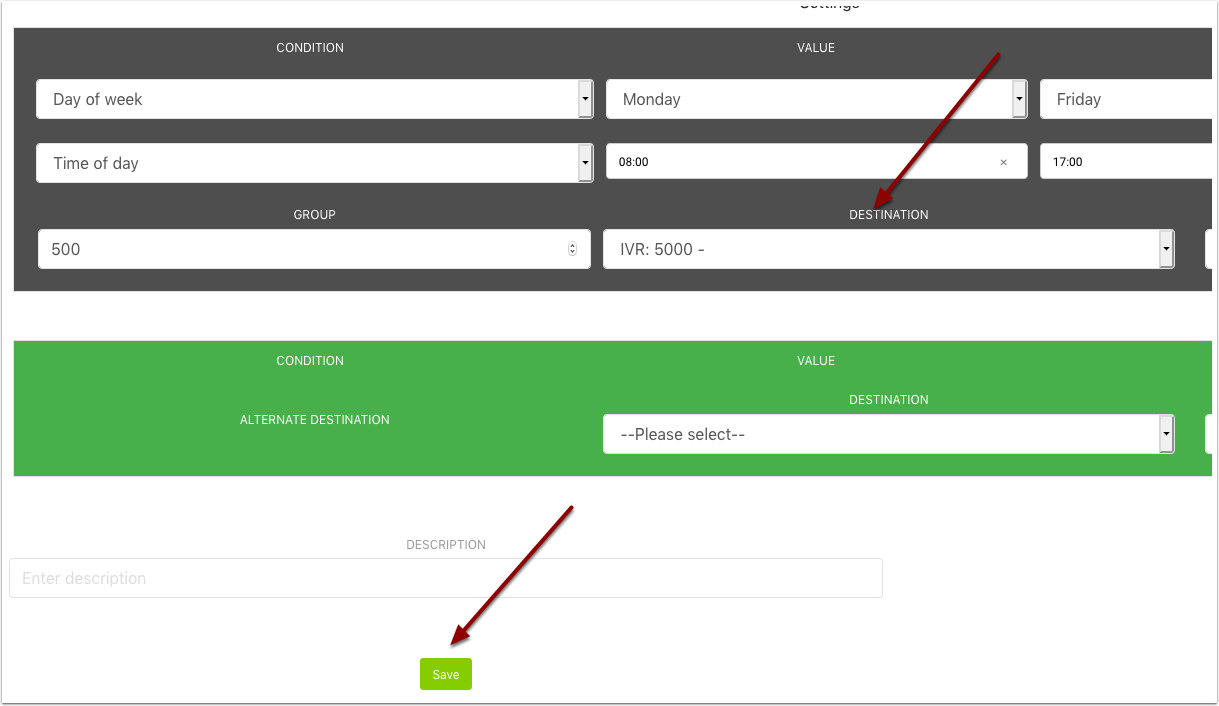Click the ALTERNATE DESTINATION label

point(314,420)
